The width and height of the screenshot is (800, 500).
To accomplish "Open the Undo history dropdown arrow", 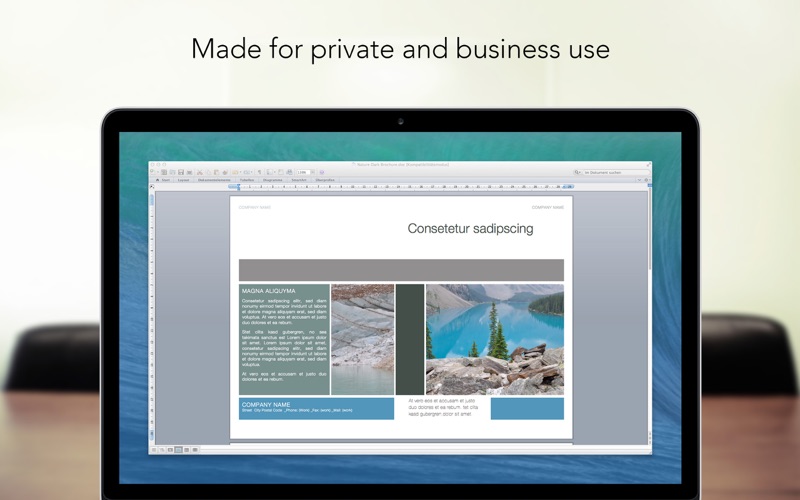I will pos(240,172).
